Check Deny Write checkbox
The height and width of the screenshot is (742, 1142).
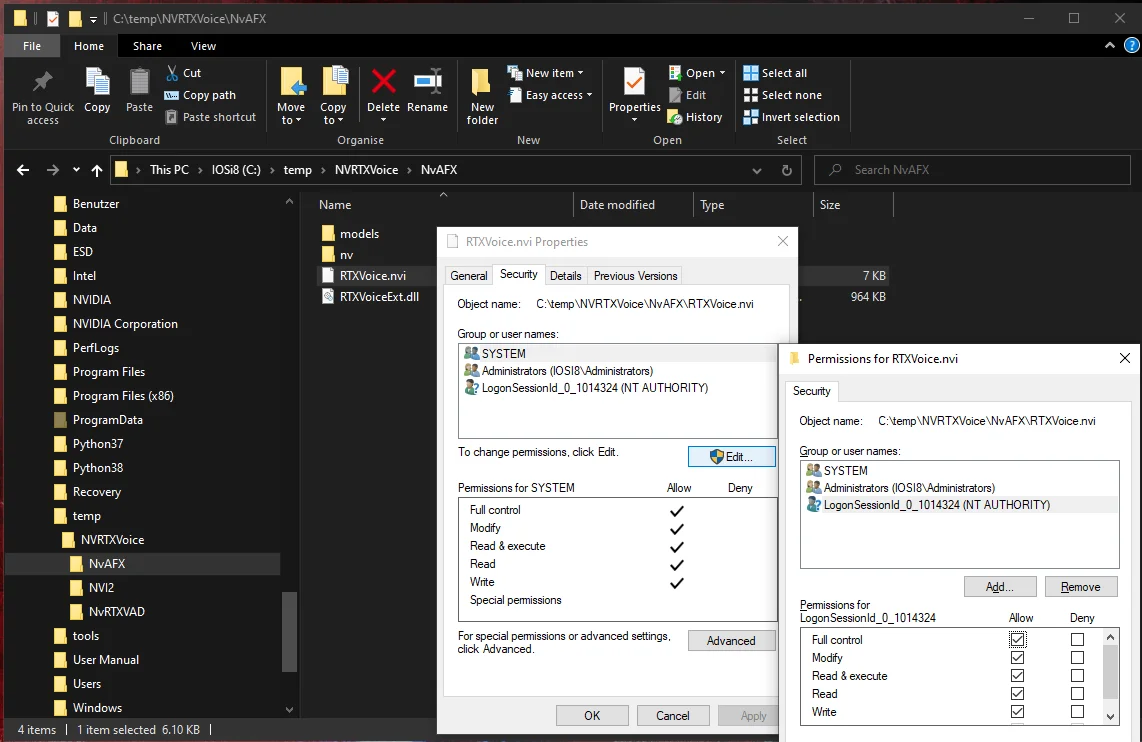(1077, 711)
